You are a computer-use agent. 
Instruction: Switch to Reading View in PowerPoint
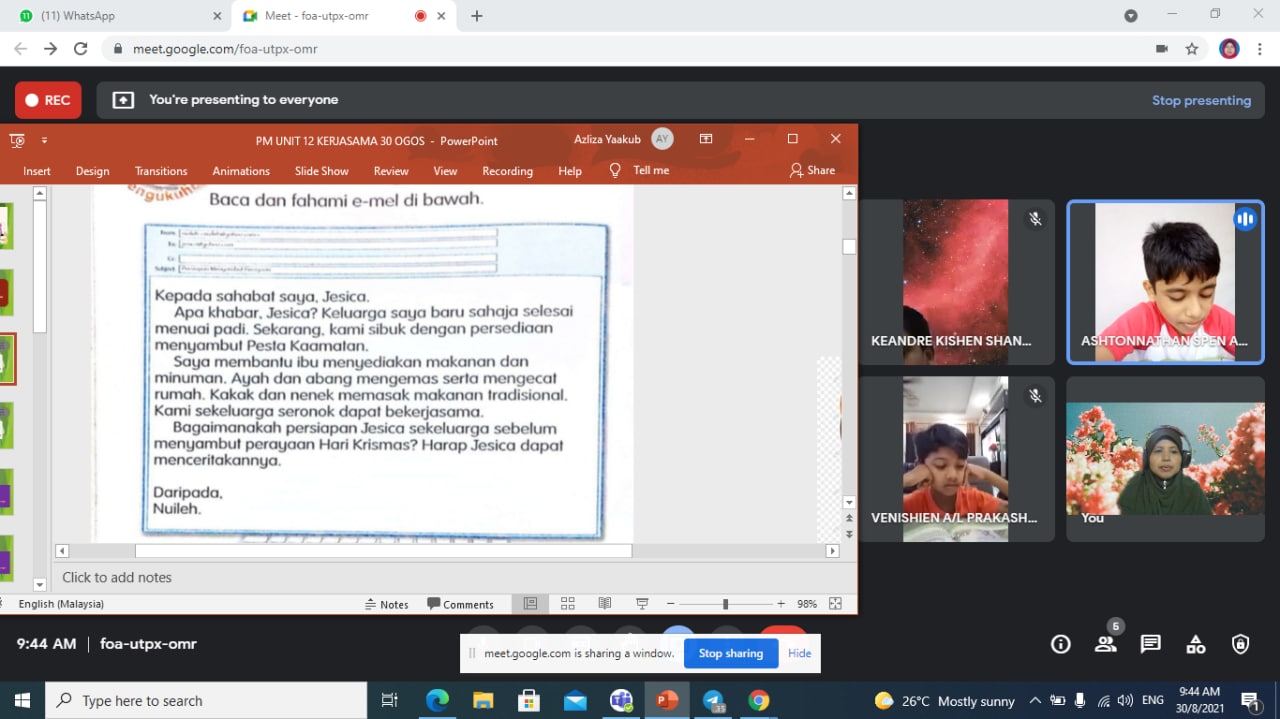604,604
